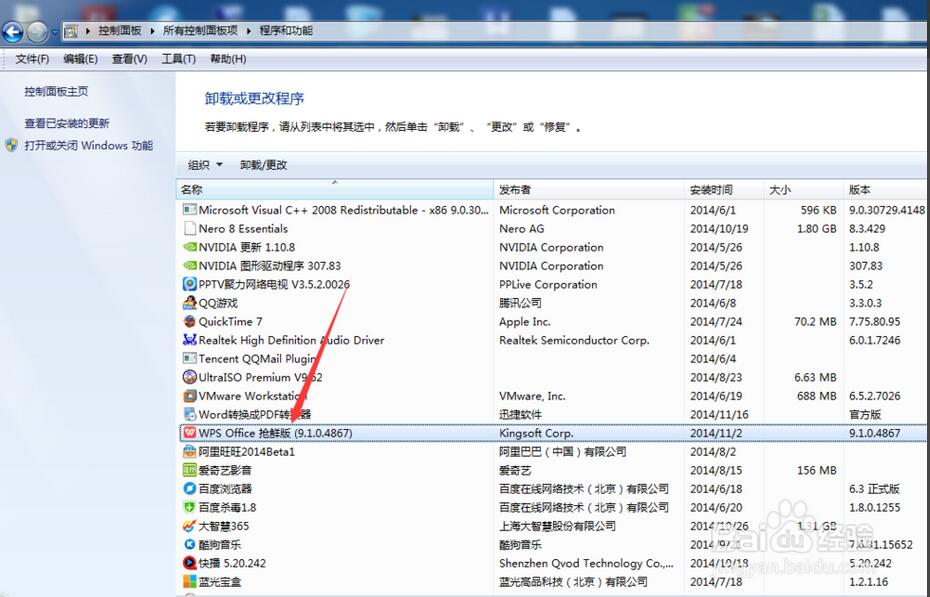Click the 阿里旺旺2014Beta1 icon
Viewport: 930px width, 597px height.
pos(189,452)
